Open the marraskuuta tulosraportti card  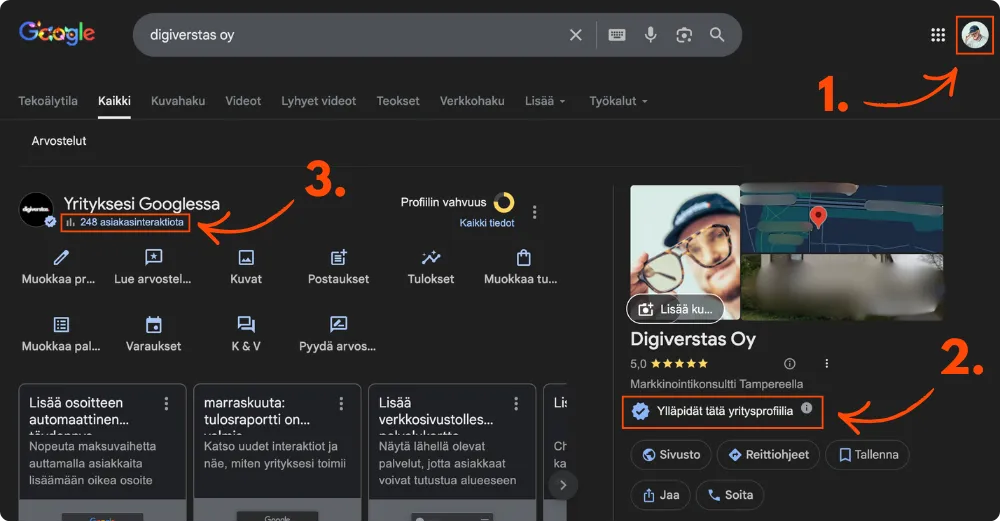pos(277,452)
